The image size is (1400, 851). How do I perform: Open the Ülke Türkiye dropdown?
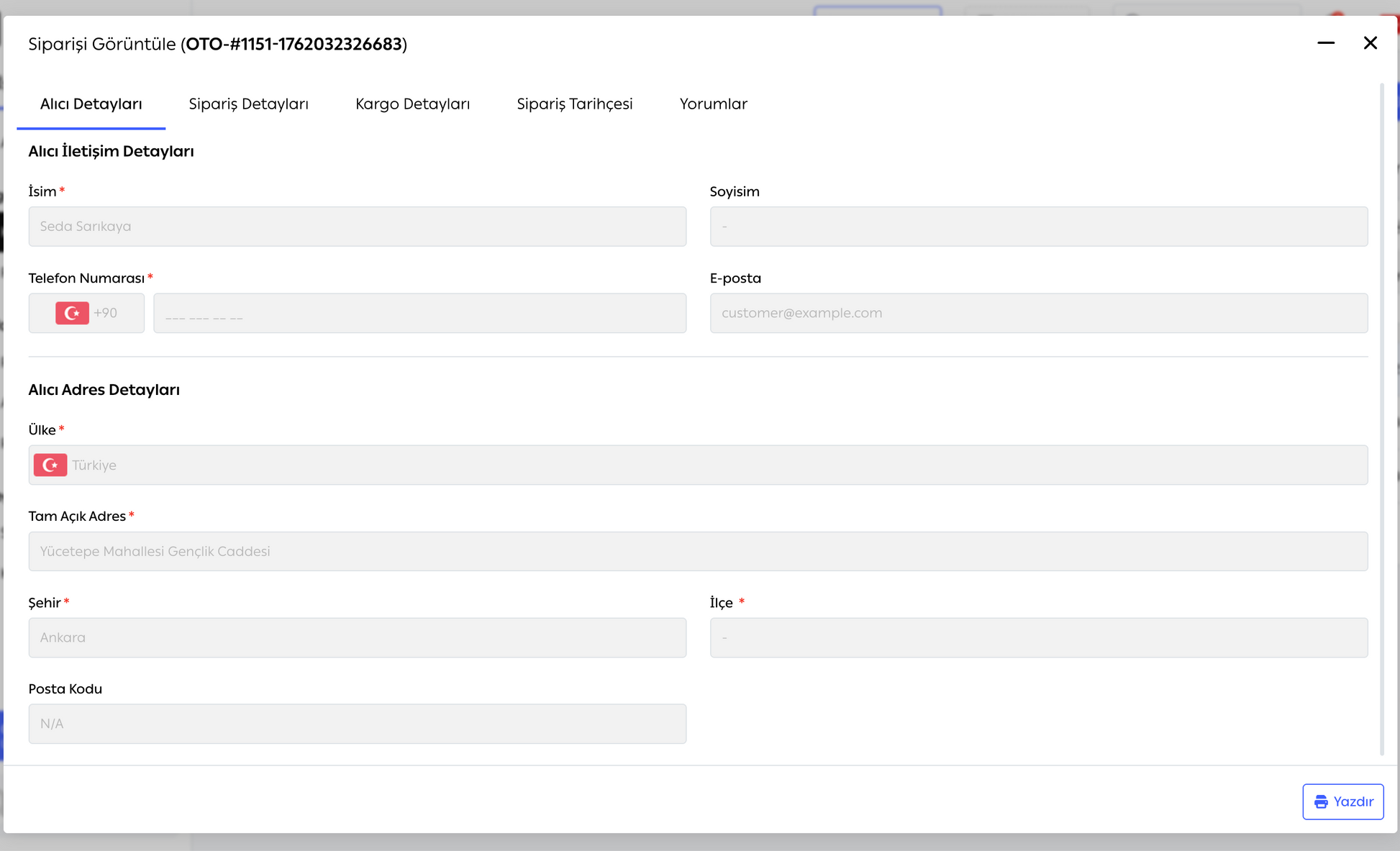698,465
